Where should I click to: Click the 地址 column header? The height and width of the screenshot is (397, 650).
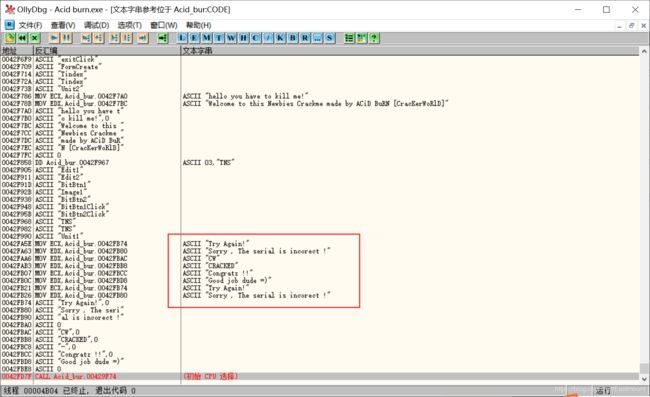[17, 51]
